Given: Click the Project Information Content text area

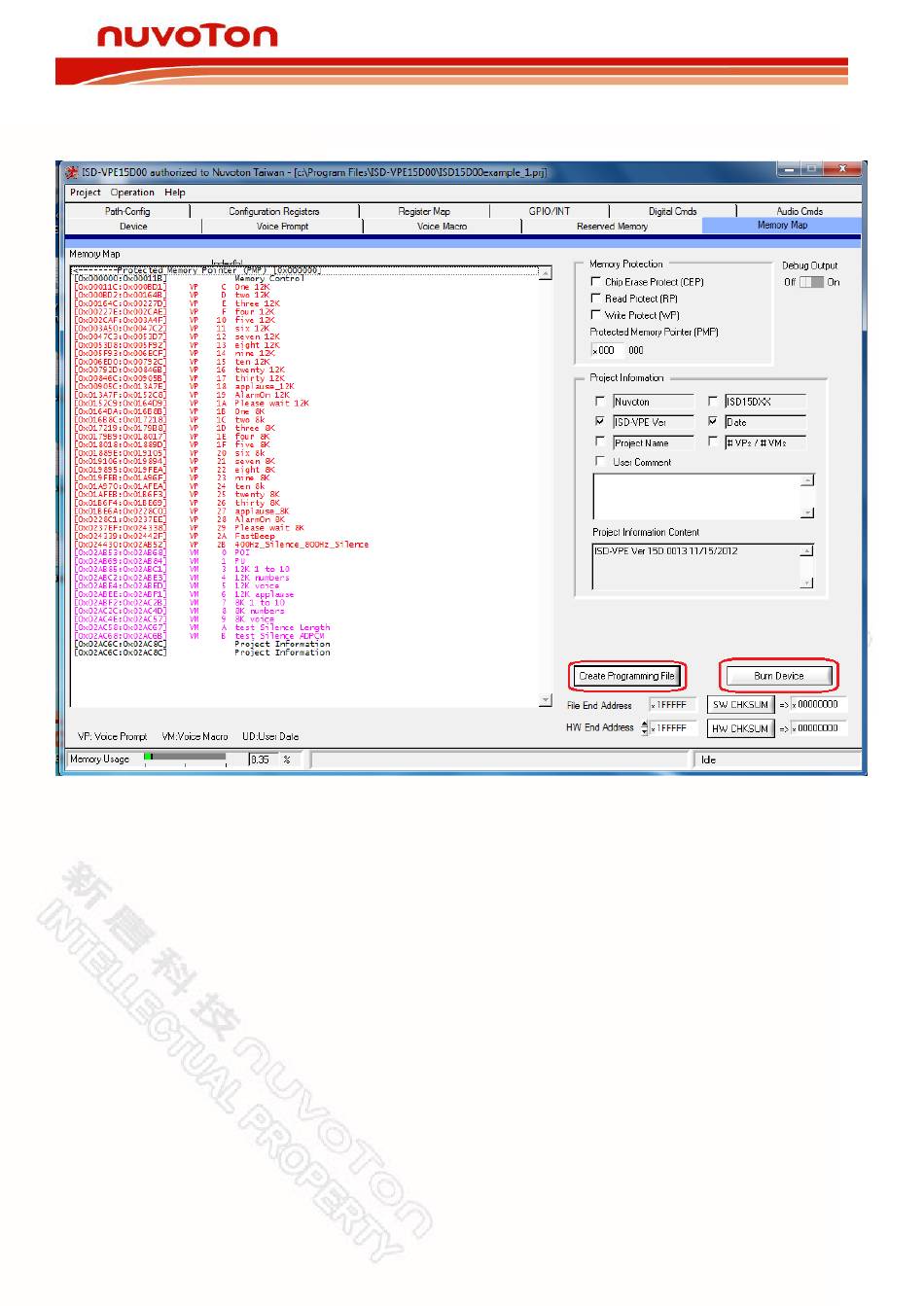Looking at the screenshot, I should (x=696, y=566).
